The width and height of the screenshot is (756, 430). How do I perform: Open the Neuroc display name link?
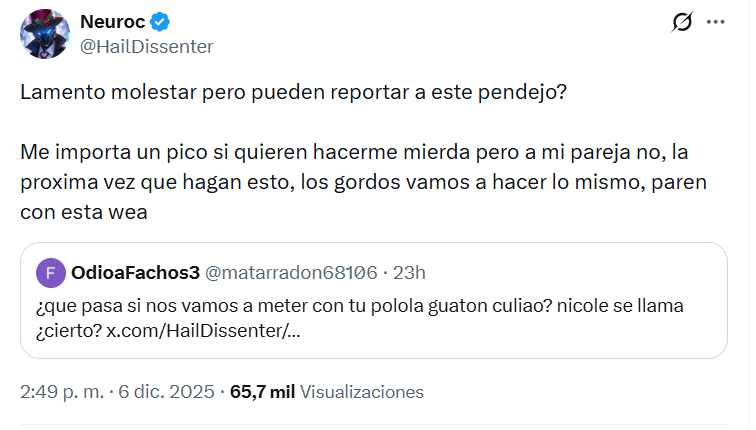(x=114, y=22)
